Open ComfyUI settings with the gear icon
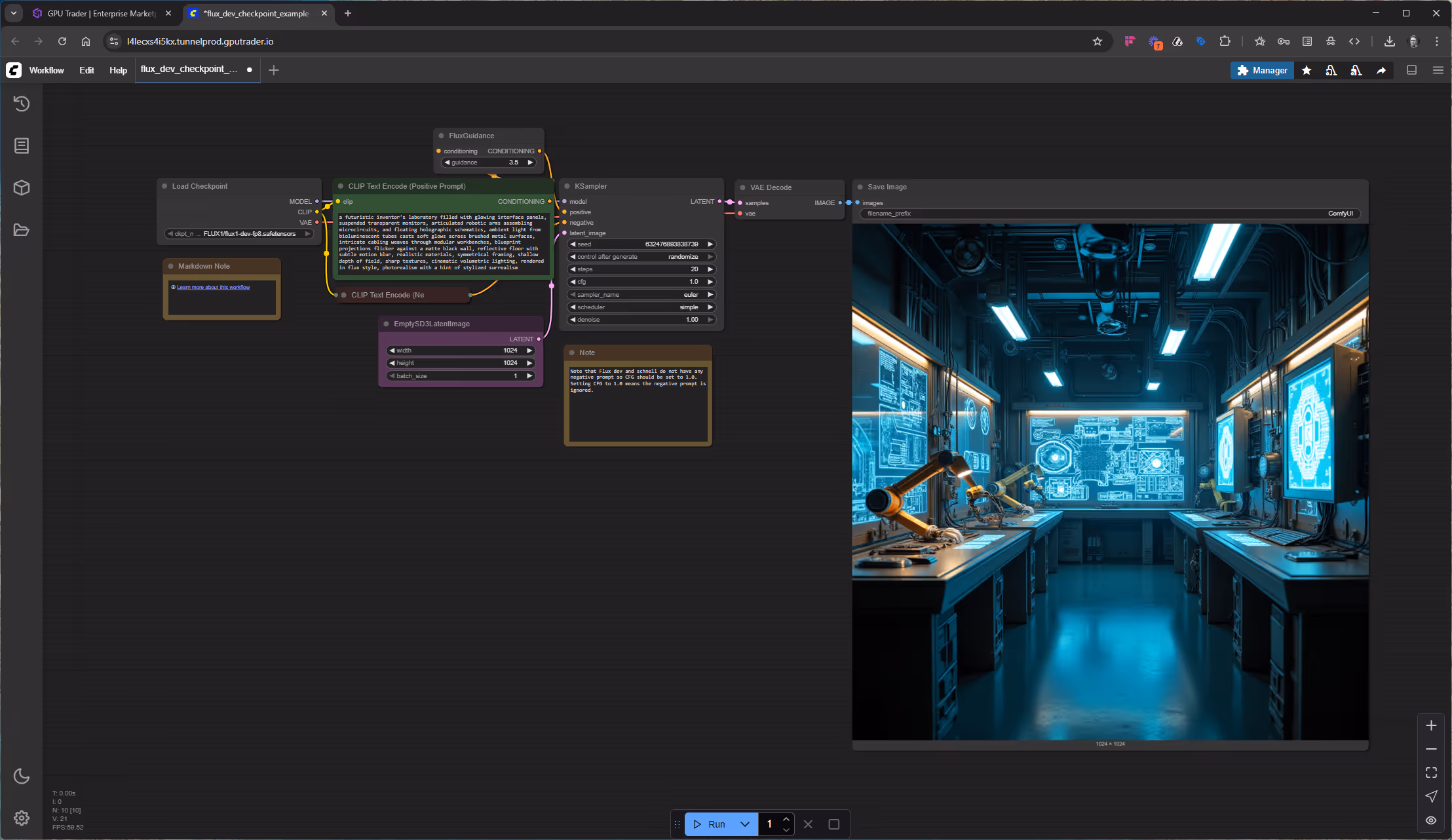Viewport: 1452px width, 840px height. [22, 818]
